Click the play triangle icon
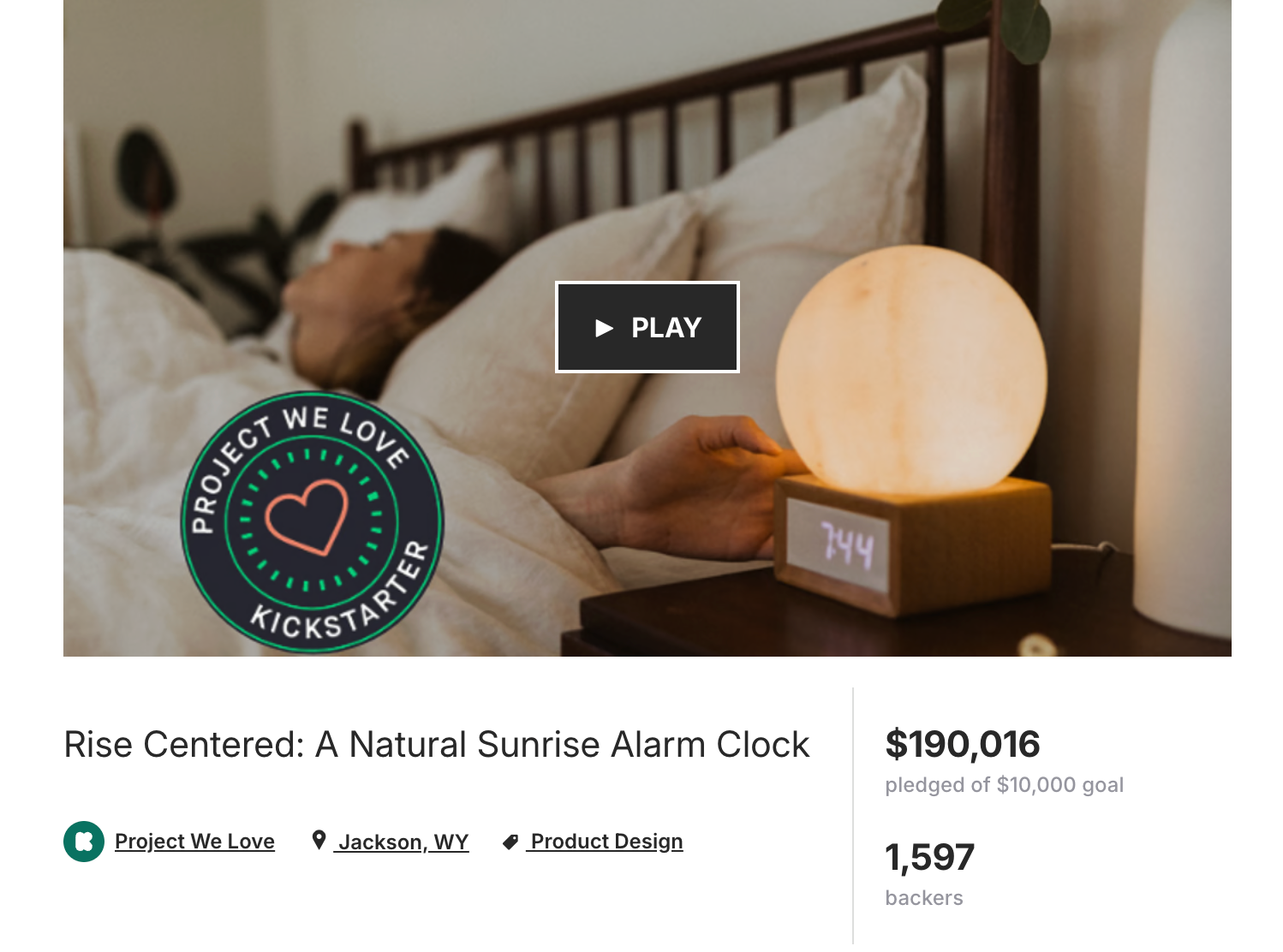This screenshot has width=1283, height=952. [x=604, y=328]
